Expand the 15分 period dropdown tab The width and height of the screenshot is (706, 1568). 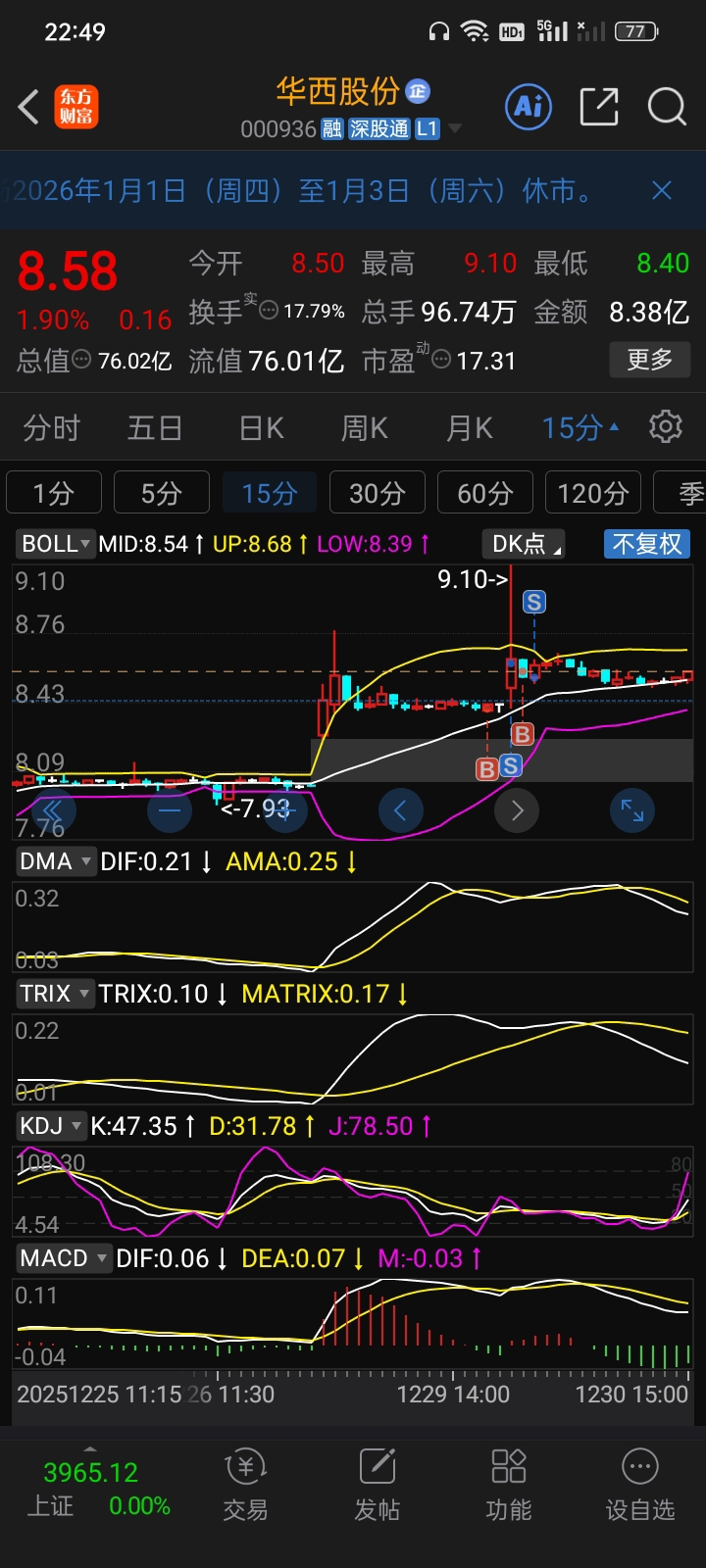[580, 428]
